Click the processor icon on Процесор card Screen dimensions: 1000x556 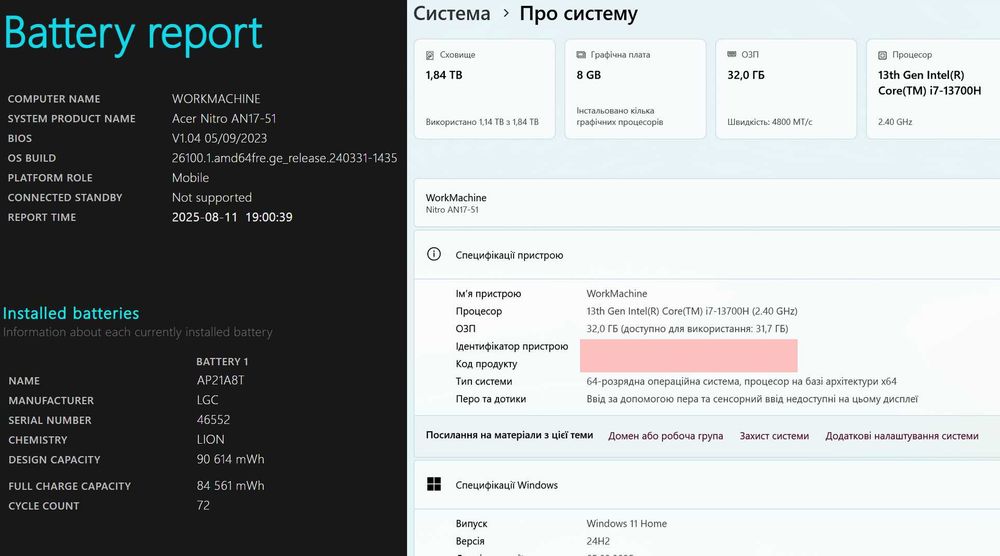[x=883, y=55]
